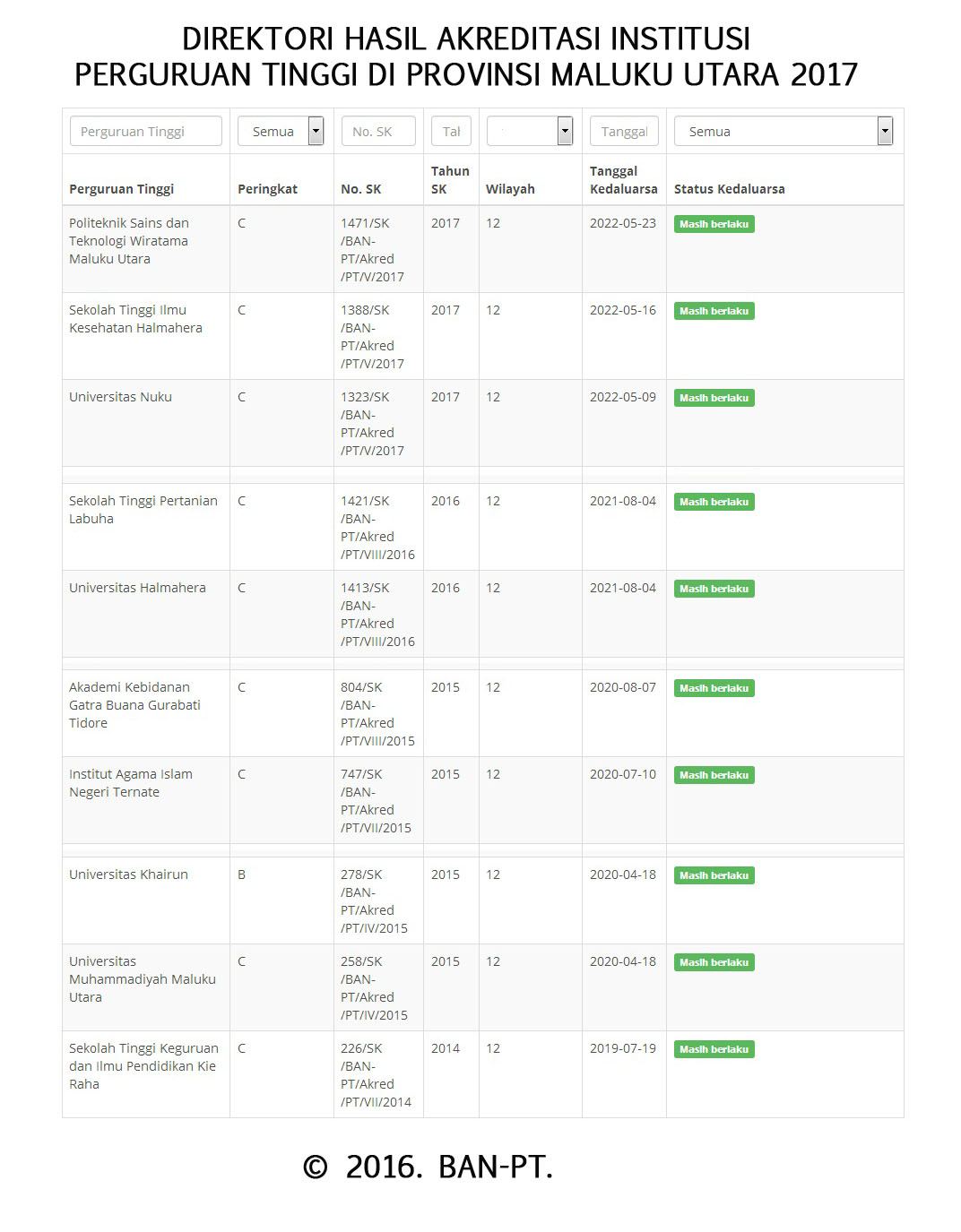Click Masih berlaku badge for Universitas Nuku
Screen dimensions: 961x1232
(x=714, y=398)
